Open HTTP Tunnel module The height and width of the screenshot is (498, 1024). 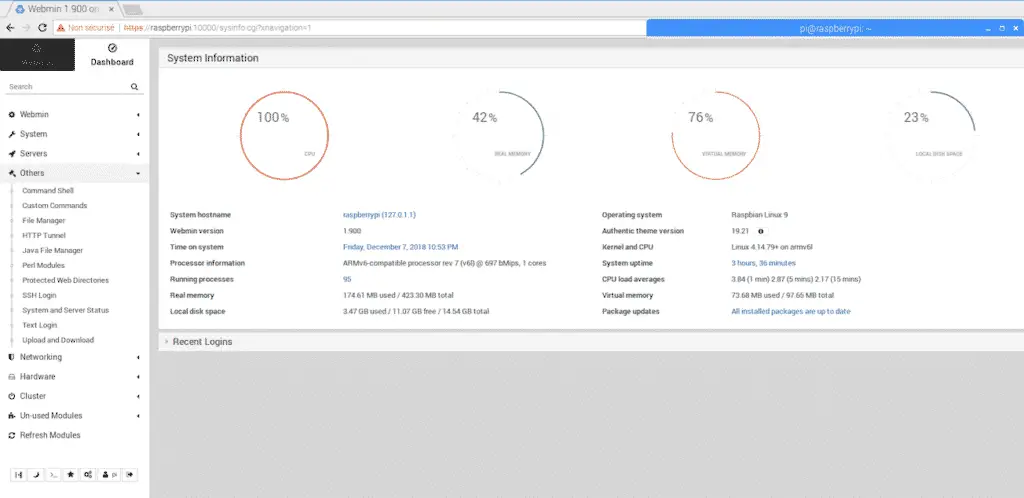pos(44,236)
